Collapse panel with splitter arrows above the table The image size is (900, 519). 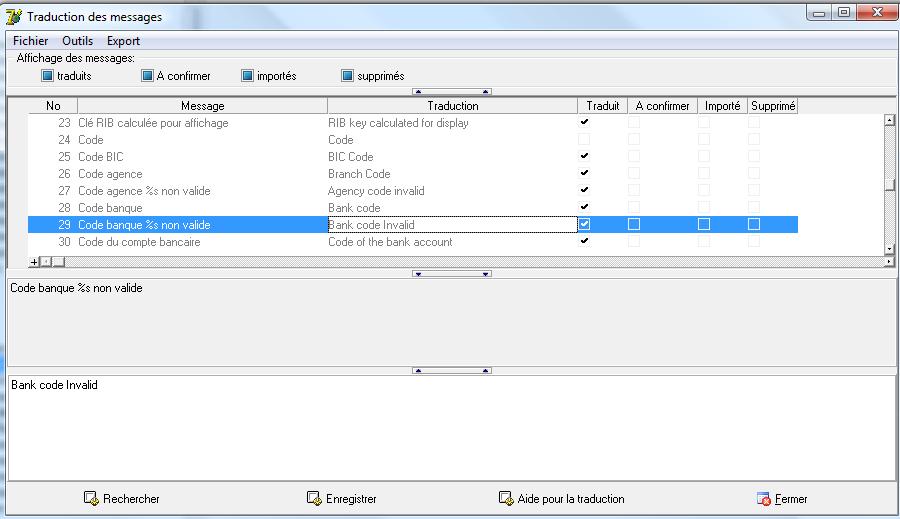[x=452, y=91]
